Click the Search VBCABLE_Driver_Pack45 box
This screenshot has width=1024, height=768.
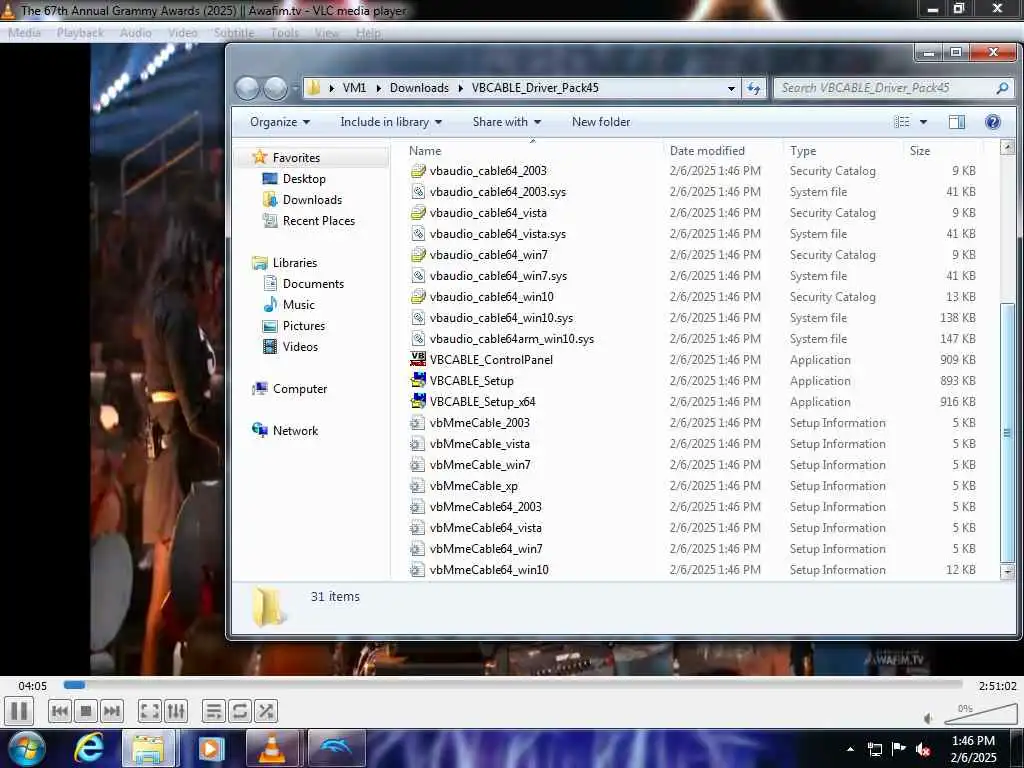pyautogui.click(x=893, y=88)
